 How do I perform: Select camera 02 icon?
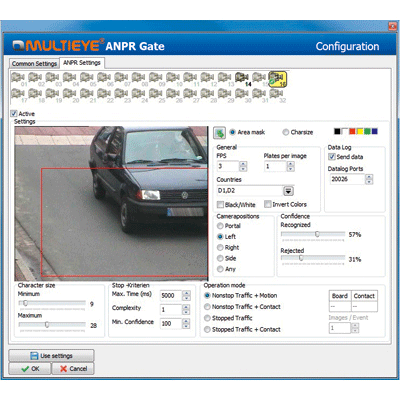click(35, 78)
